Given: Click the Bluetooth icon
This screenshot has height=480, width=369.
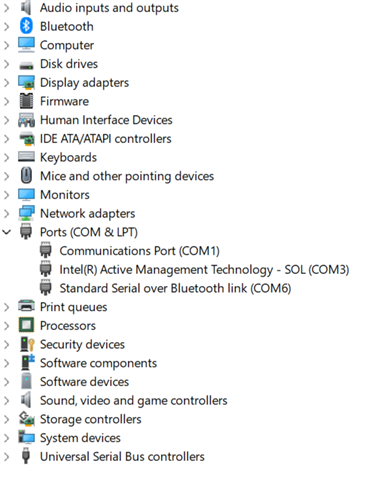Looking at the screenshot, I should 26,26.
